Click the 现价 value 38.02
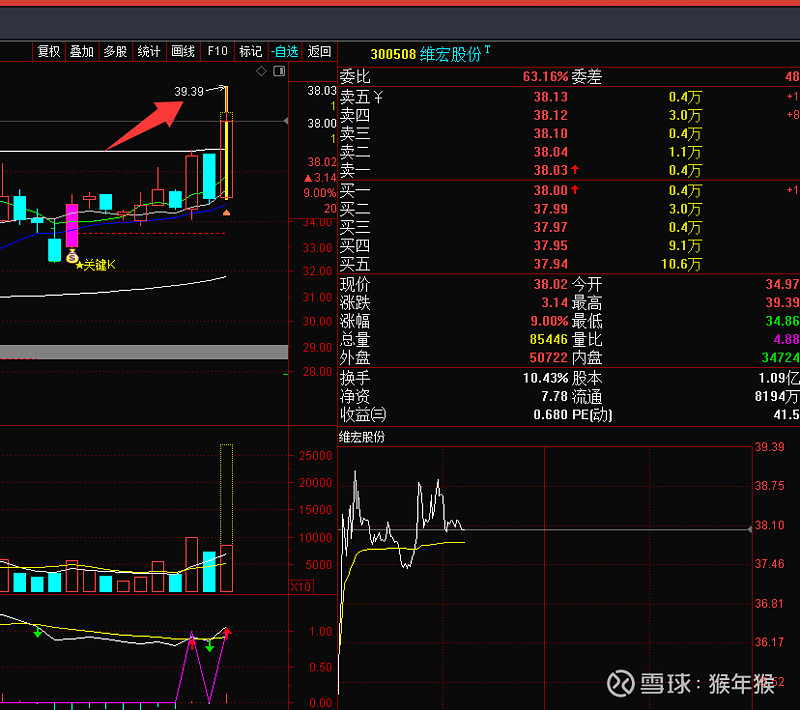Screen dimensions: 800x710 click(x=551, y=284)
